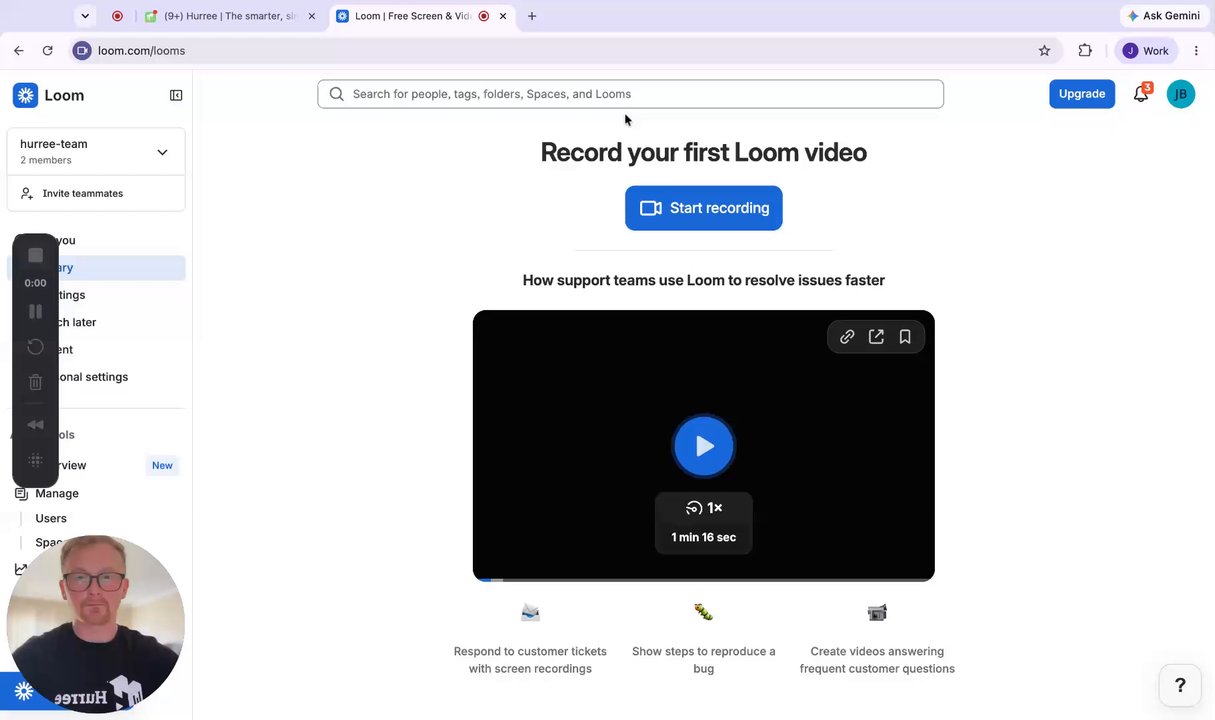The height and width of the screenshot is (720, 1215).
Task: Reload the page
Action: click(47, 51)
